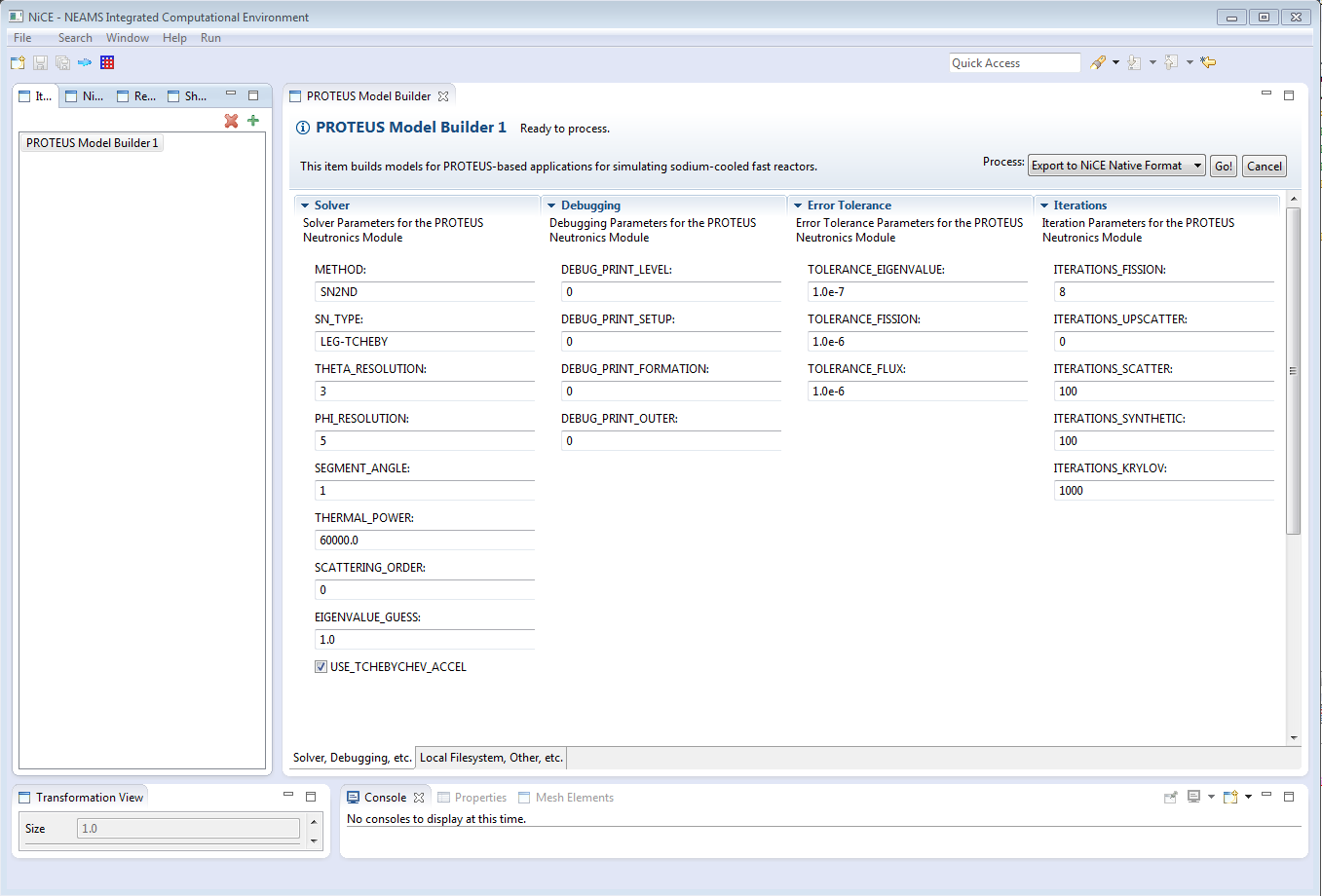This screenshot has height=896, width=1322.
Task: Collapse the Error Tolerance section
Action: click(x=798, y=205)
